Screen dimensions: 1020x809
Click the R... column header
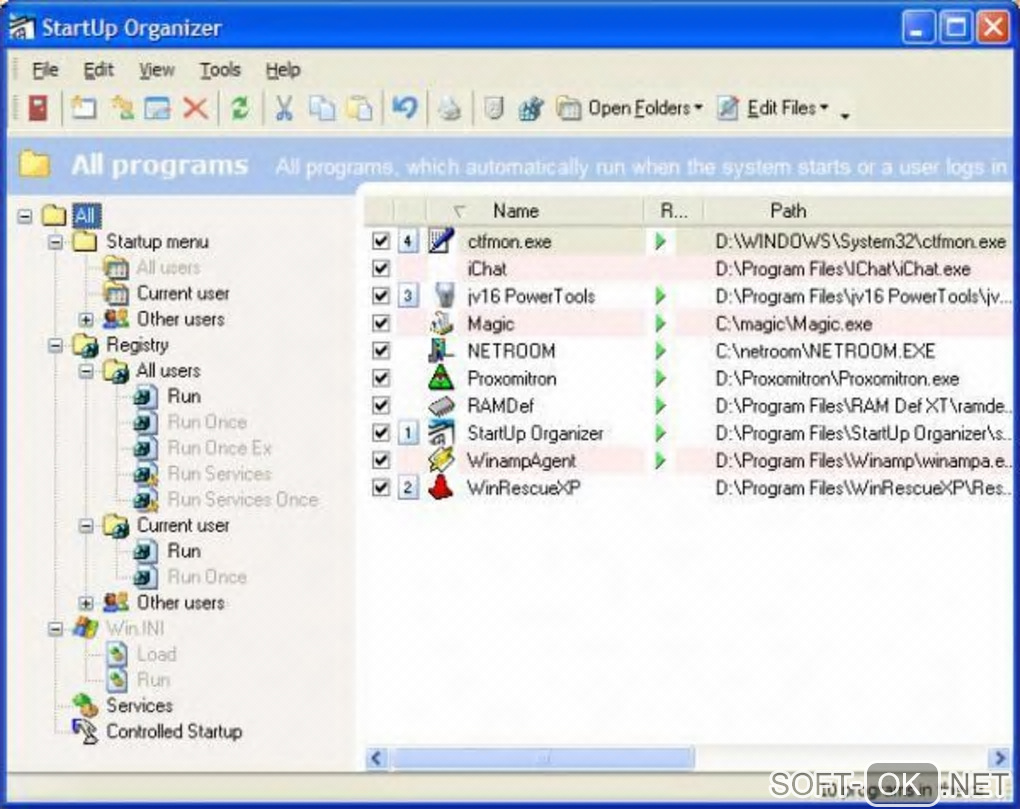673,211
